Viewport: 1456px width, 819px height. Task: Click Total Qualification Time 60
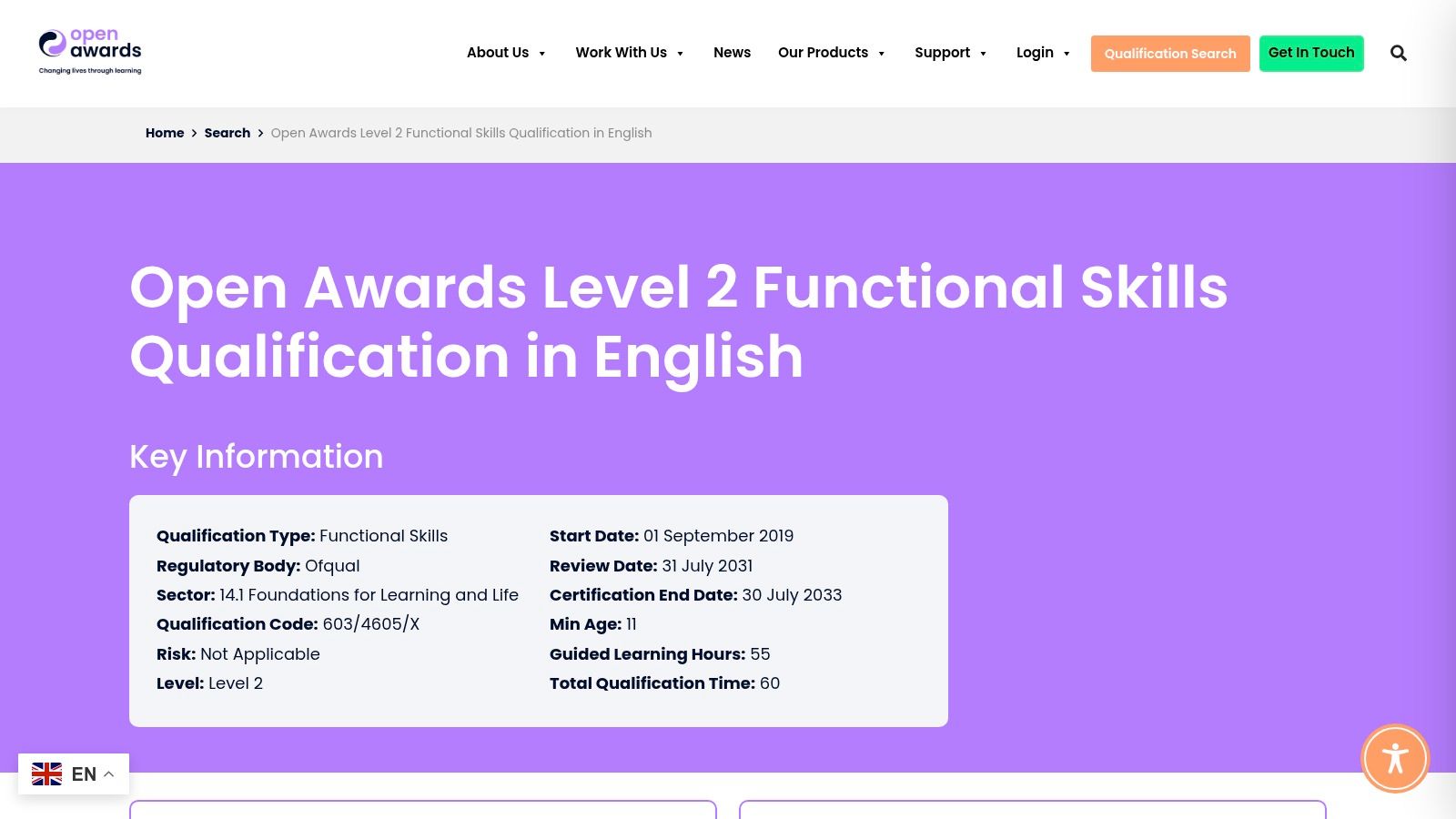664,683
